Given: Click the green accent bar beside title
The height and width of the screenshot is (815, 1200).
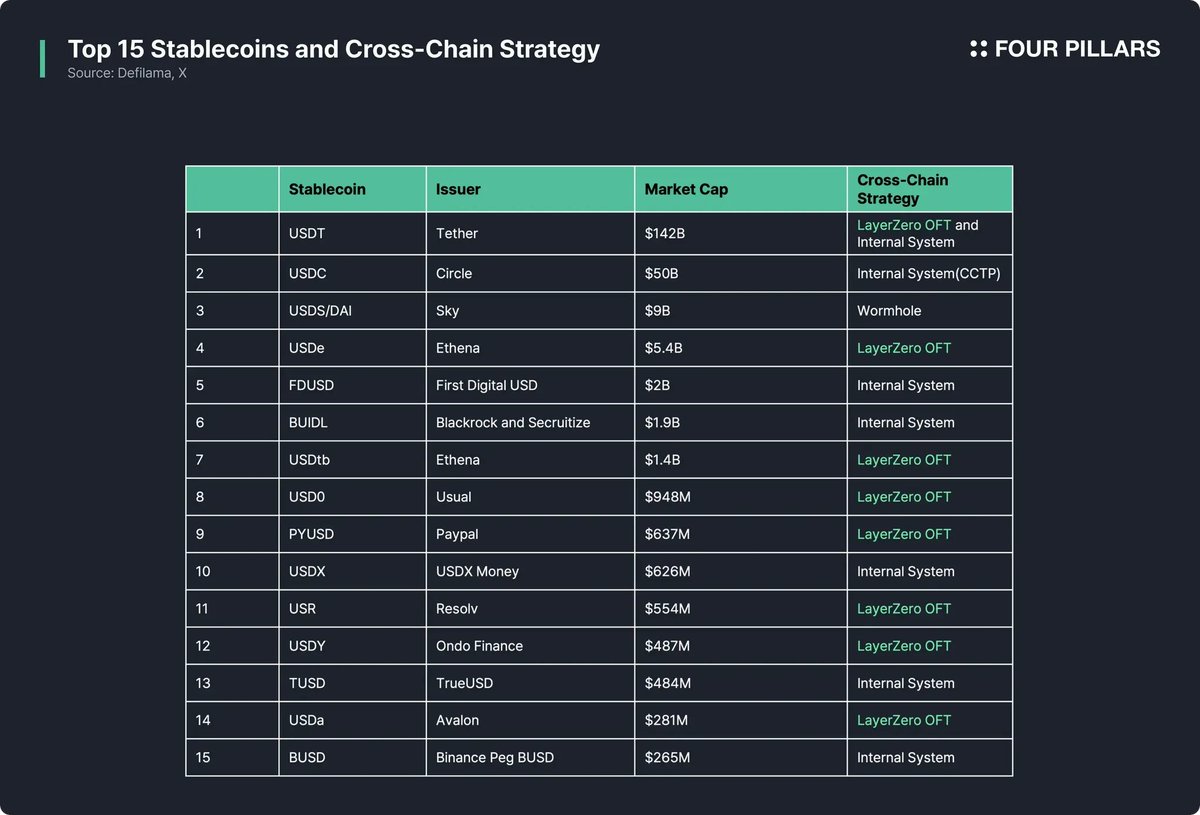Looking at the screenshot, I should click(42, 59).
